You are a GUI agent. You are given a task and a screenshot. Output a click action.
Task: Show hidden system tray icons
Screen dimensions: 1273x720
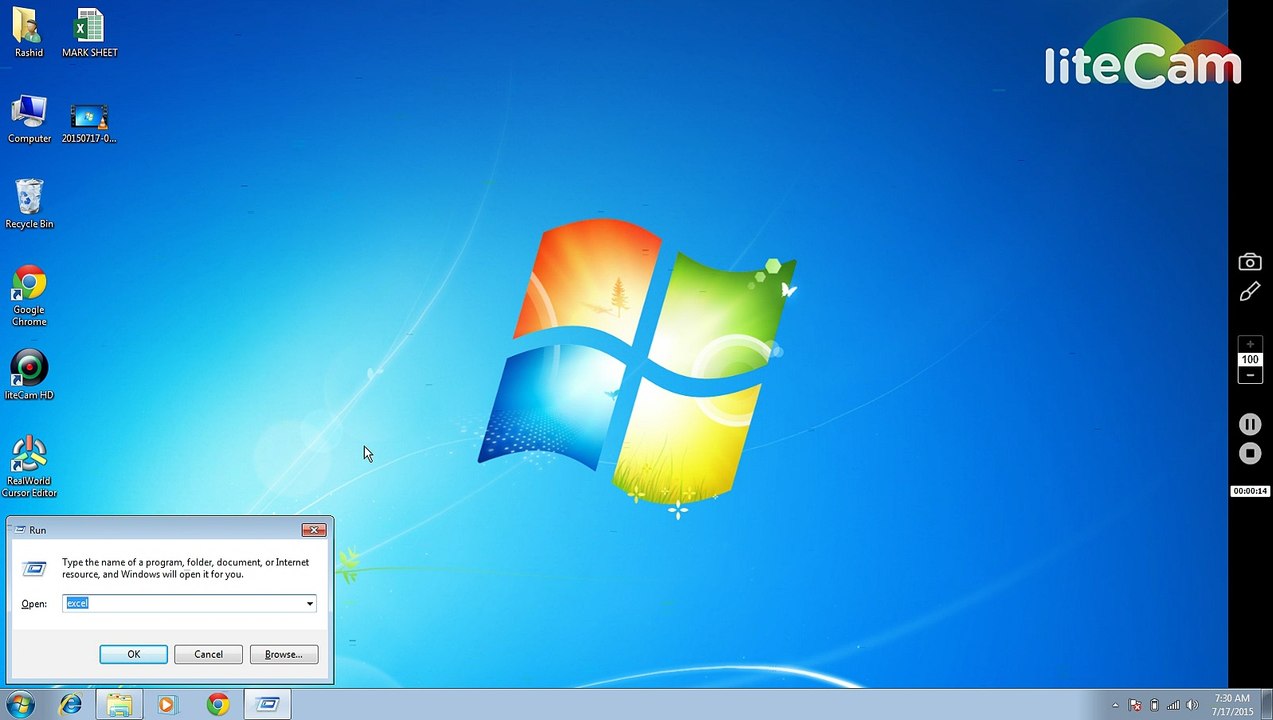tap(1115, 705)
